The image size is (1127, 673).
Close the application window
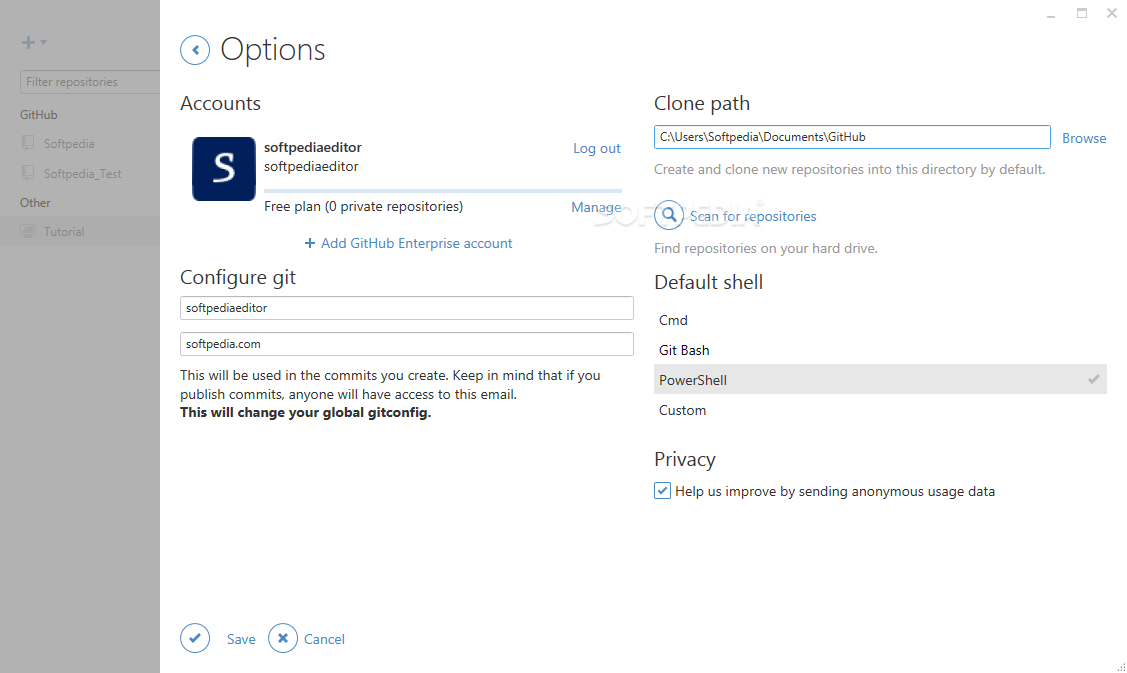point(1111,13)
